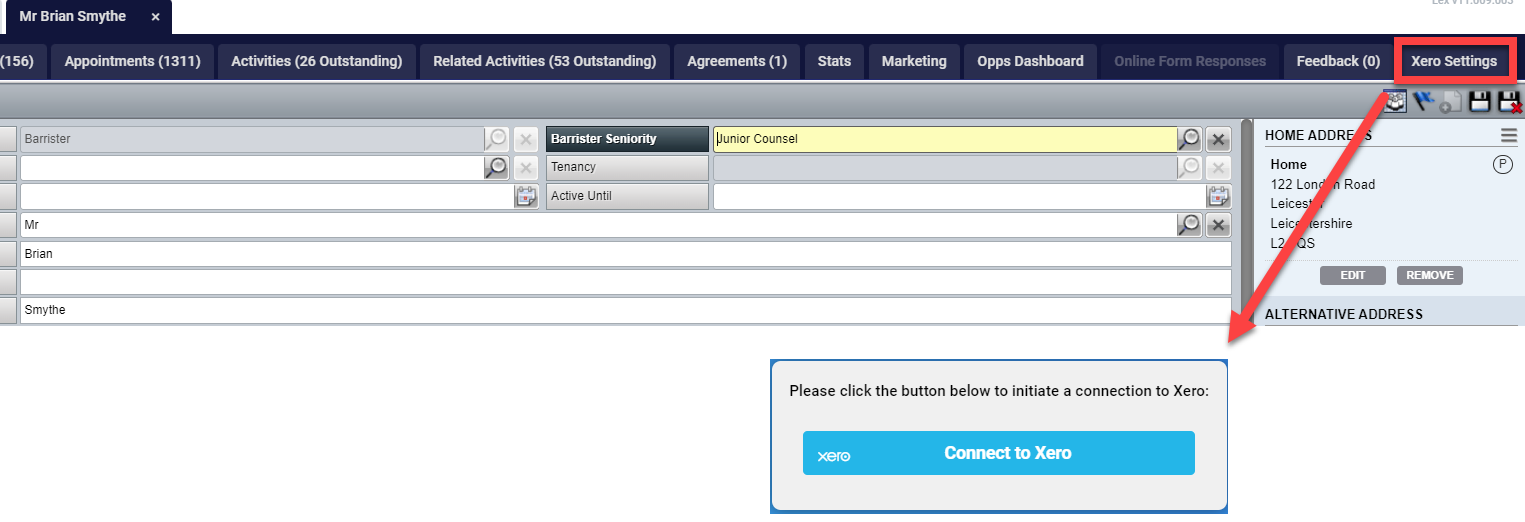Screen dimensions: 1525x522
Task: Click EDIT under Home address
Action: tap(1353, 275)
